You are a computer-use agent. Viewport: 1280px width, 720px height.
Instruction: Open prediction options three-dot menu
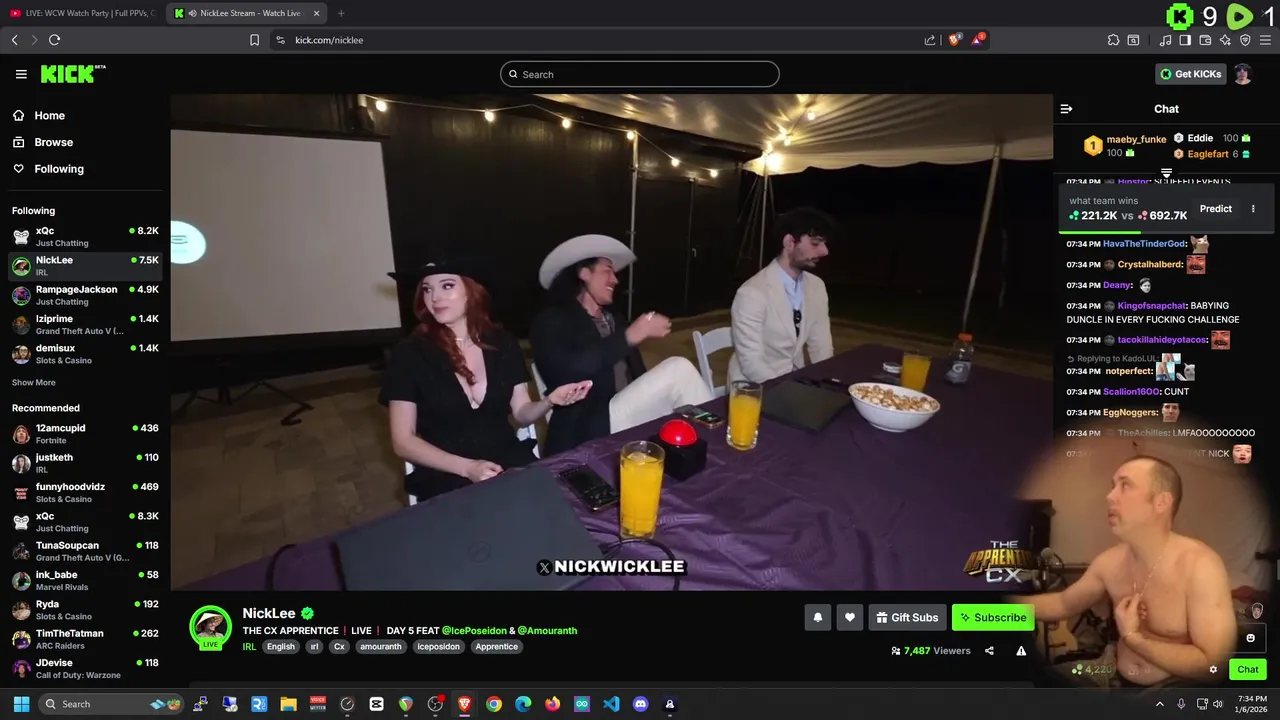point(1253,209)
